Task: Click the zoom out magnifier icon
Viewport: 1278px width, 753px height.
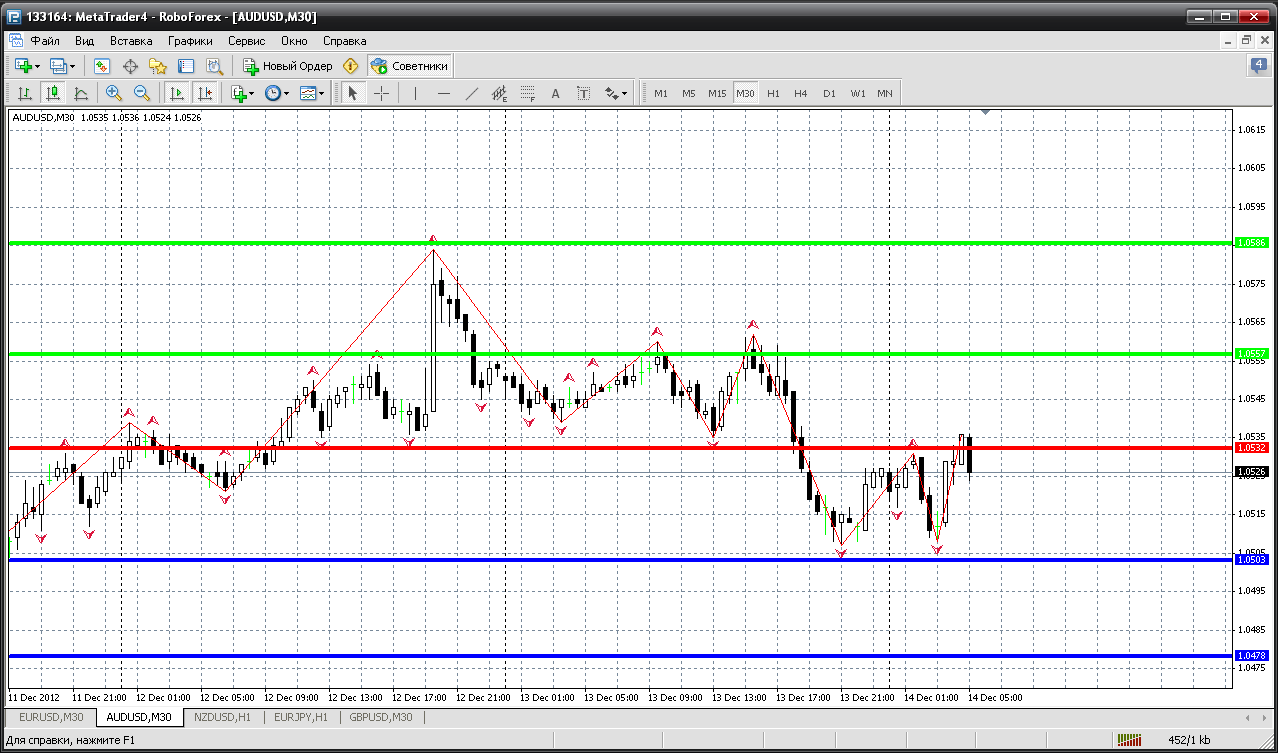Action: point(141,93)
